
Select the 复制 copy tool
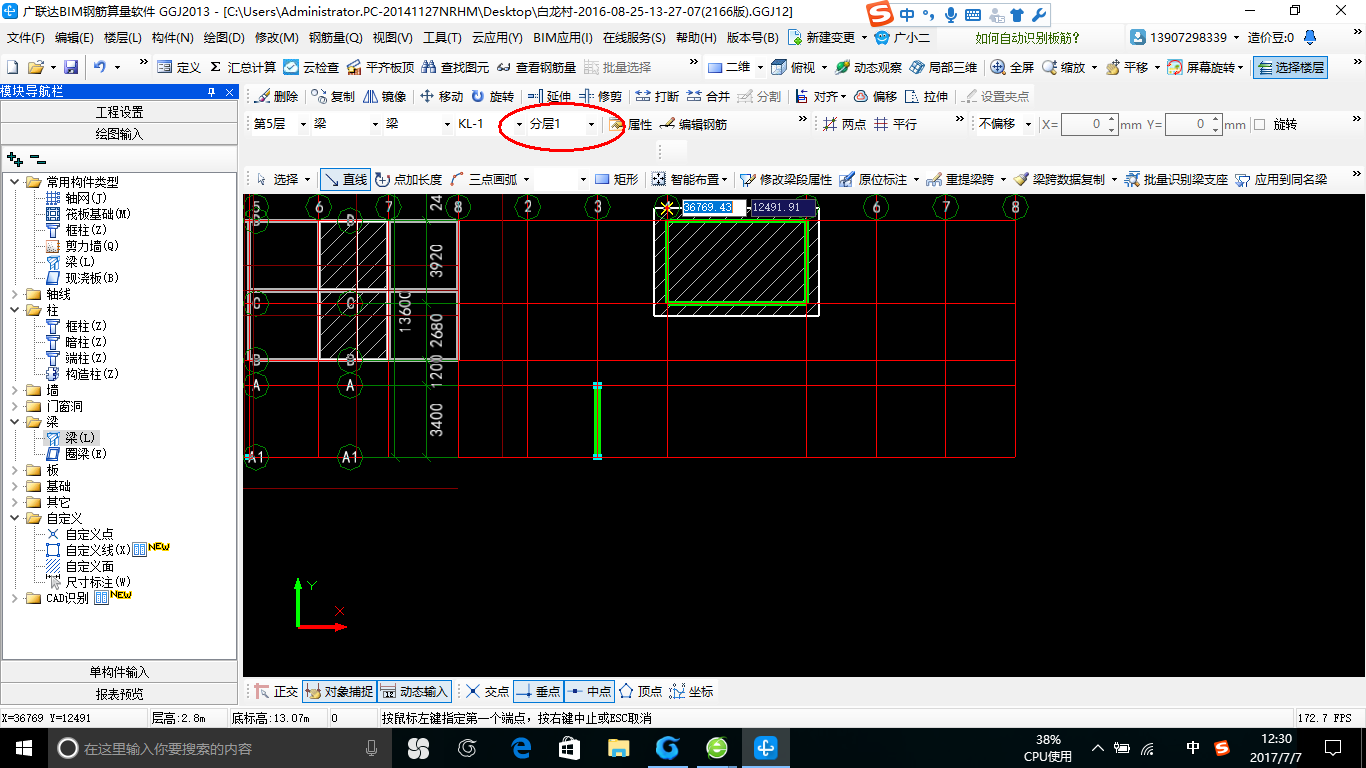point(333,97)
